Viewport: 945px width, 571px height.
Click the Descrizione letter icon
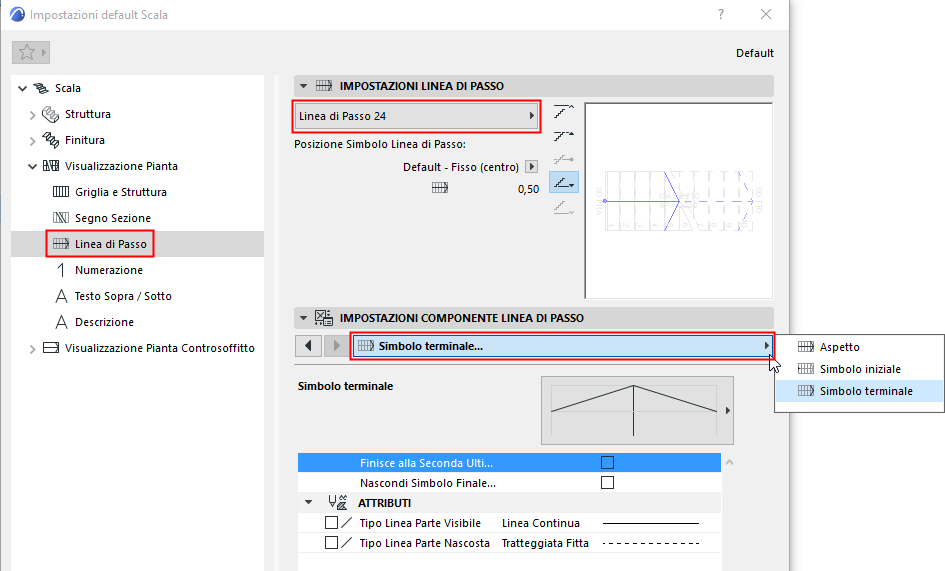pos(61,322)
